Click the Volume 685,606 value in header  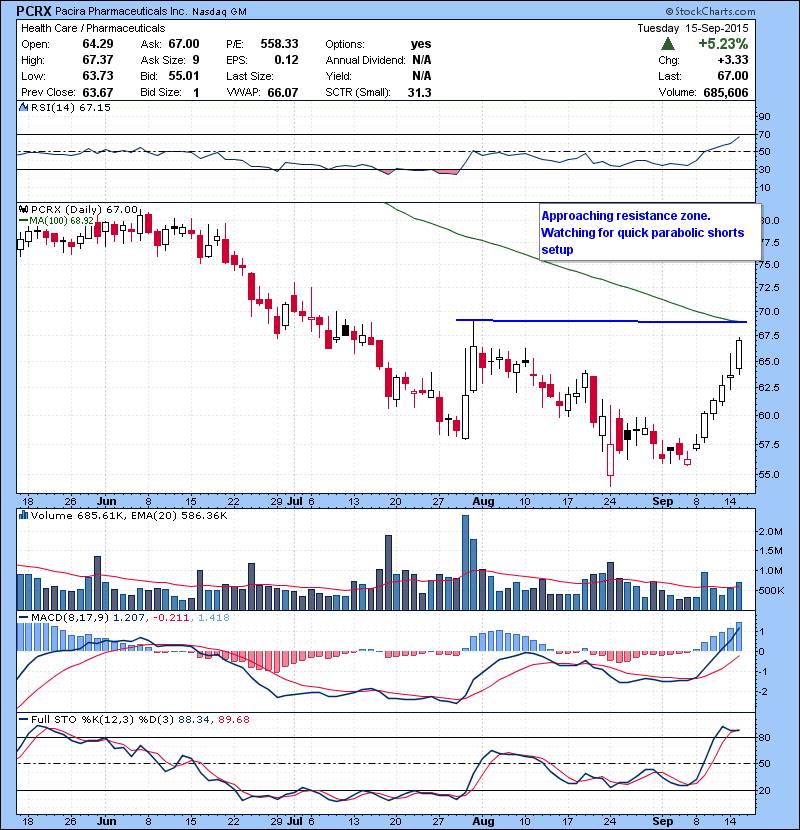click(x=720, y=92)
